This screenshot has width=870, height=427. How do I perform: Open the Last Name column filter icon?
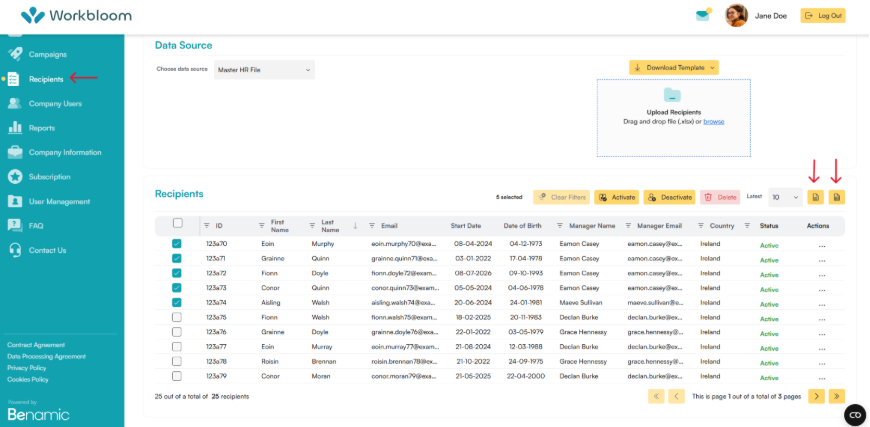pos(312,226)
